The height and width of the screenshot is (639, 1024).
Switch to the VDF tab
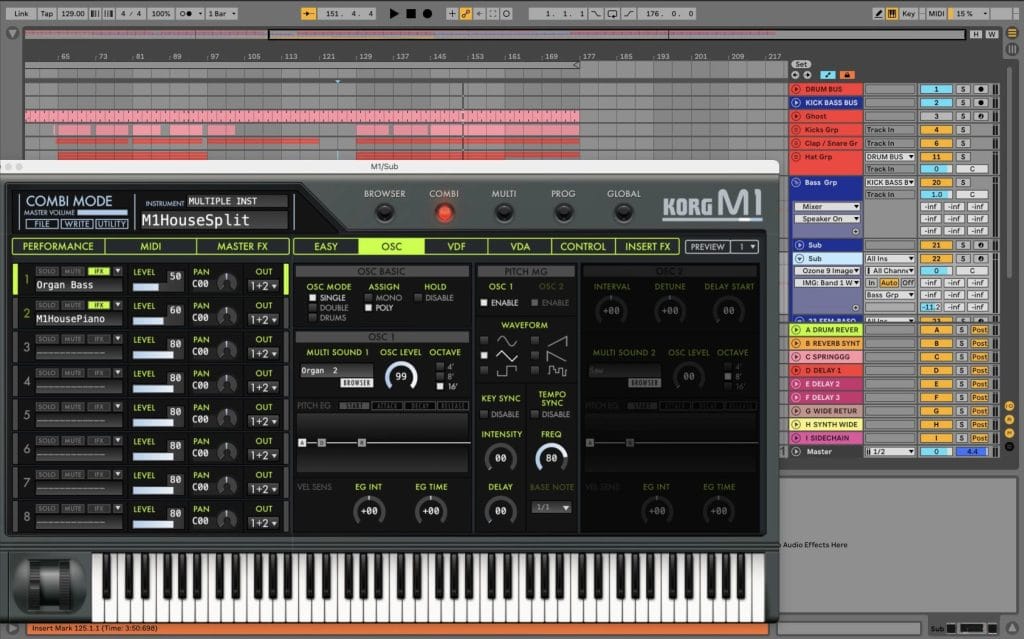coord(456,246)
